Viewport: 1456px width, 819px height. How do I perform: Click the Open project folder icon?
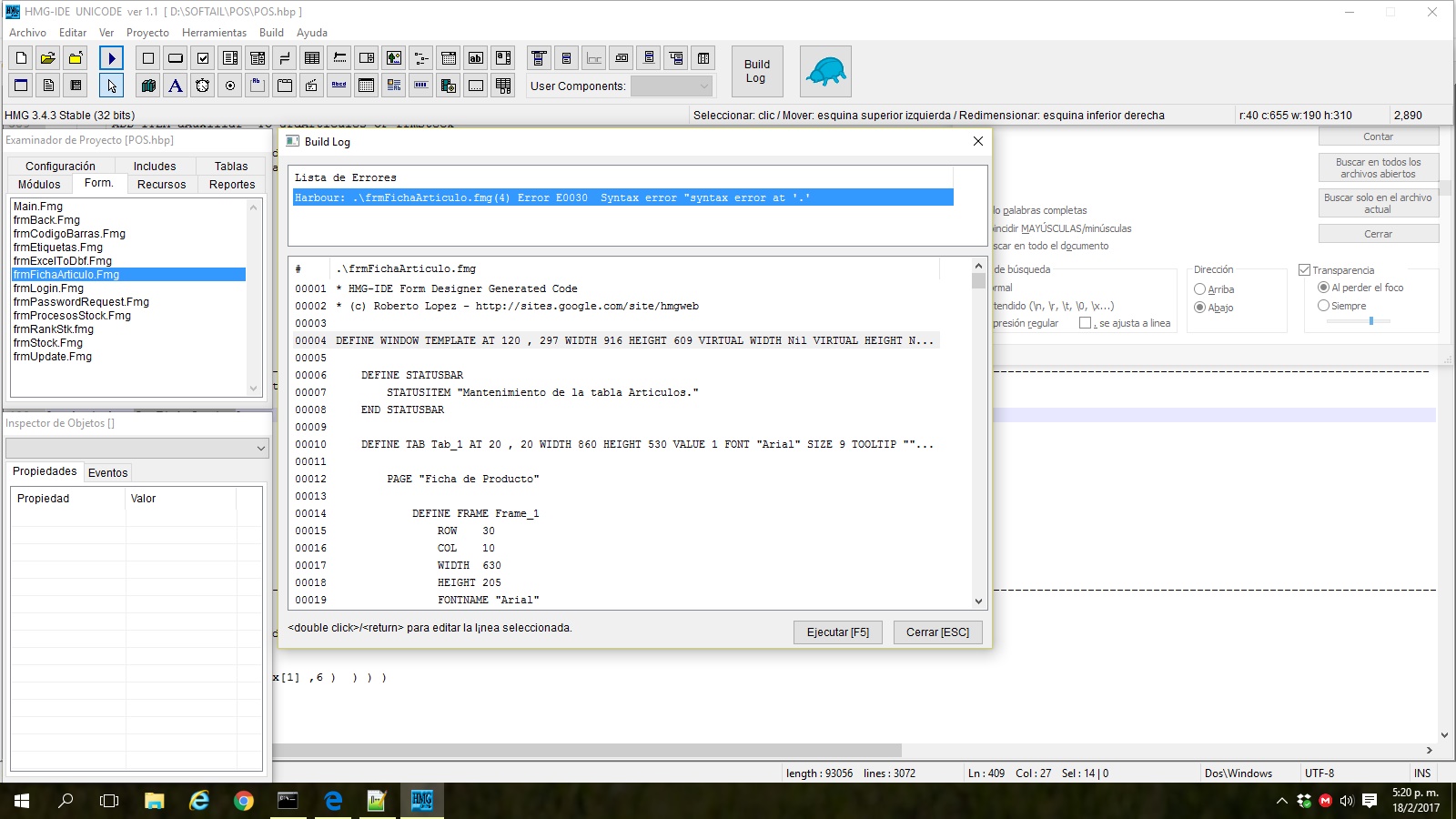coord(48,58)
